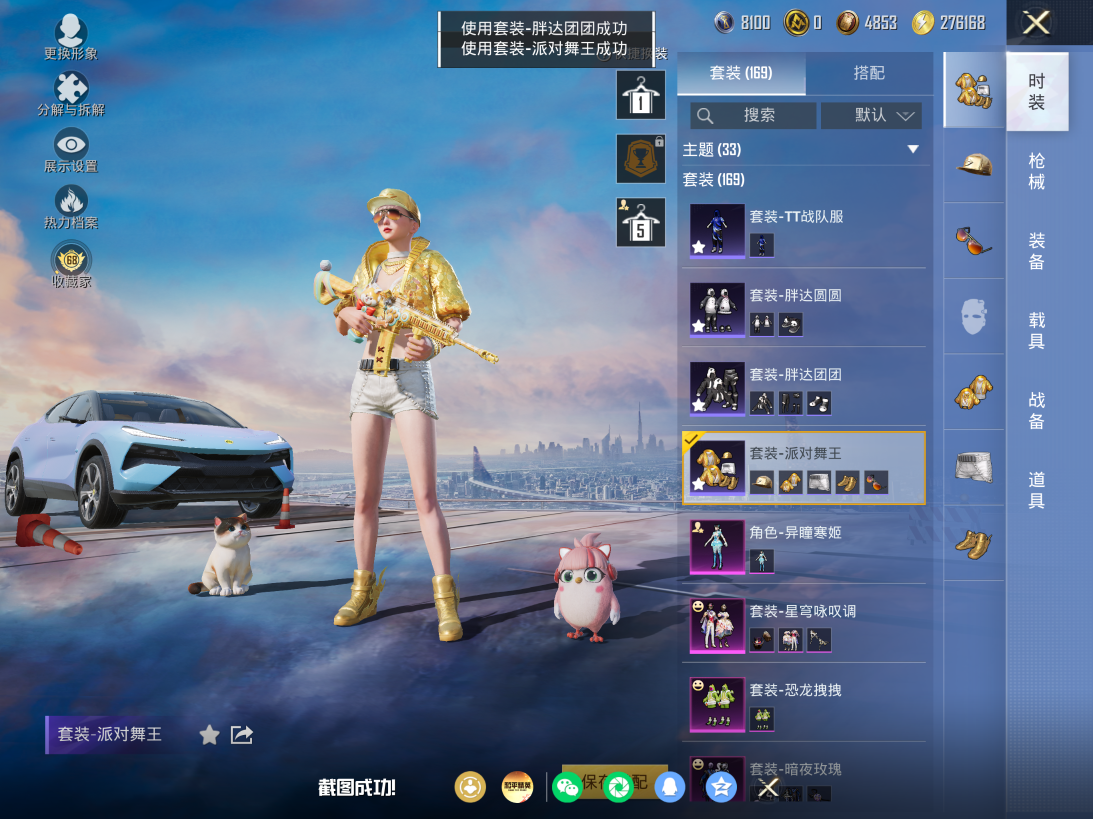The width and height of the screenshot is (1093, 819).
Task: Click the share arrow beside outfit name
Action: tap(242, 735)
